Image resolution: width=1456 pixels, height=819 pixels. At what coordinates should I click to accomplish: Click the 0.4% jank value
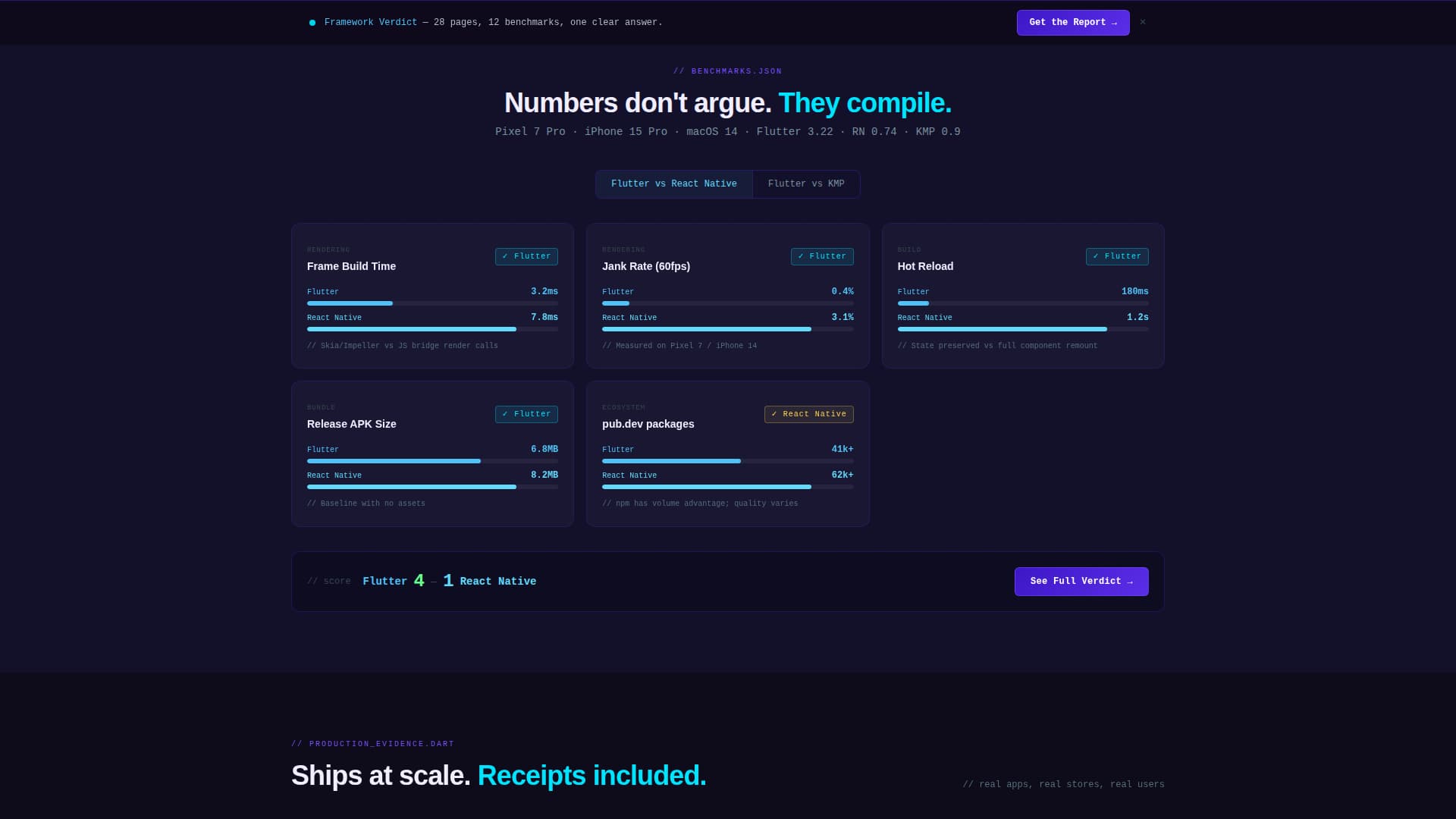point(843,292)
